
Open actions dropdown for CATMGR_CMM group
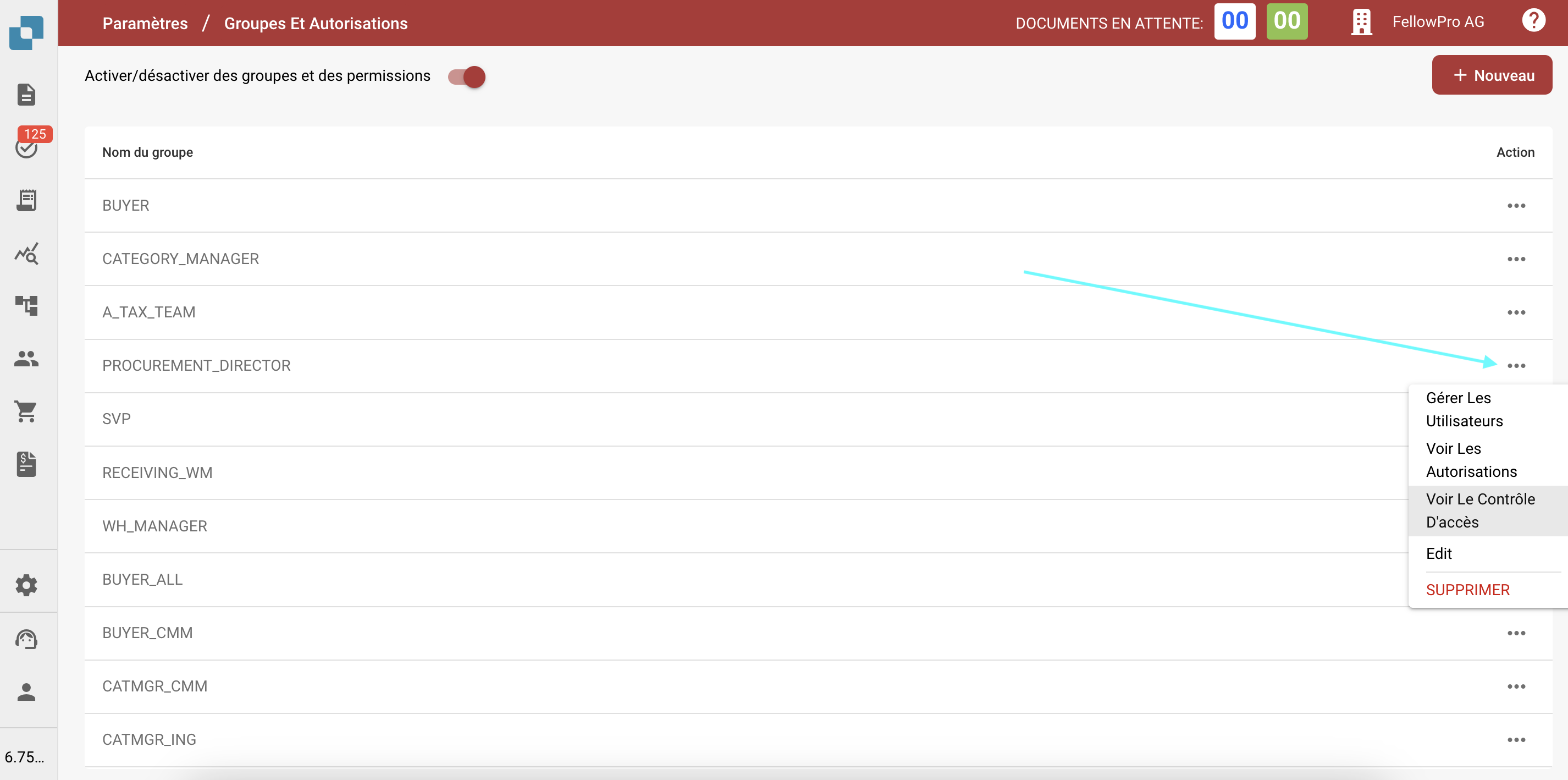pos(1516,686)
